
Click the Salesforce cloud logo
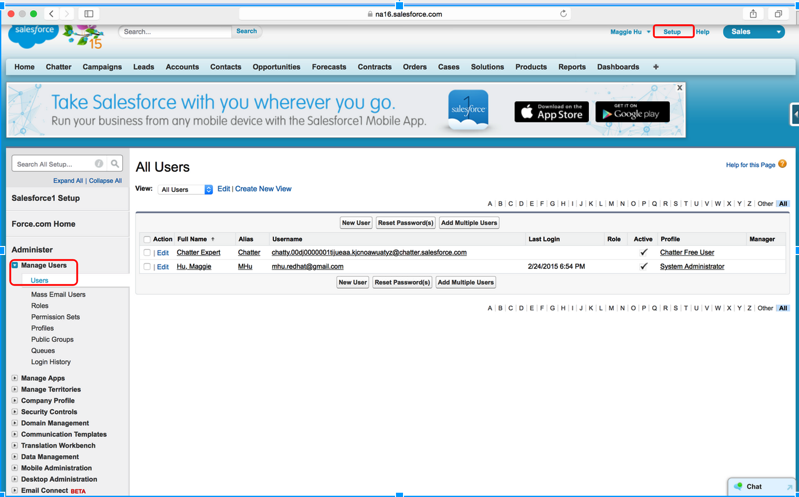click(x=34, y=36)
